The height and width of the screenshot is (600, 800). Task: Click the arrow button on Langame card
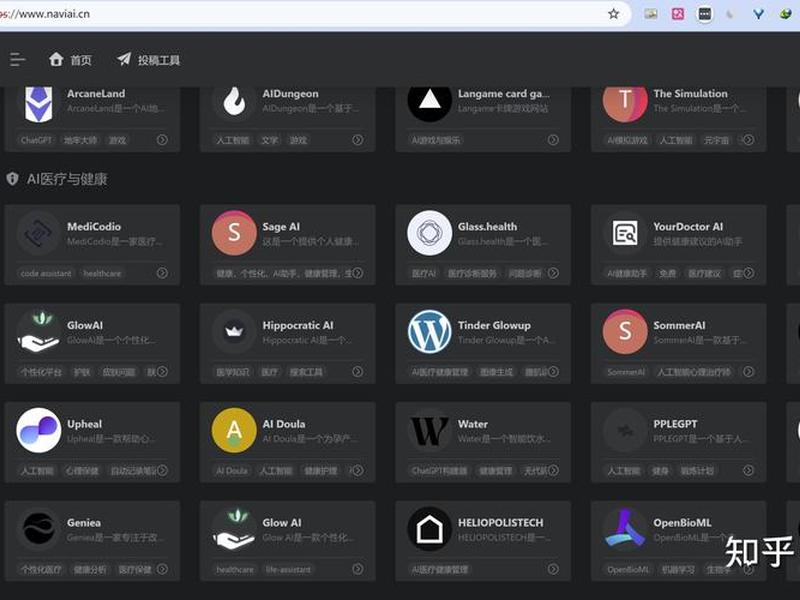[x=553, y=140]
